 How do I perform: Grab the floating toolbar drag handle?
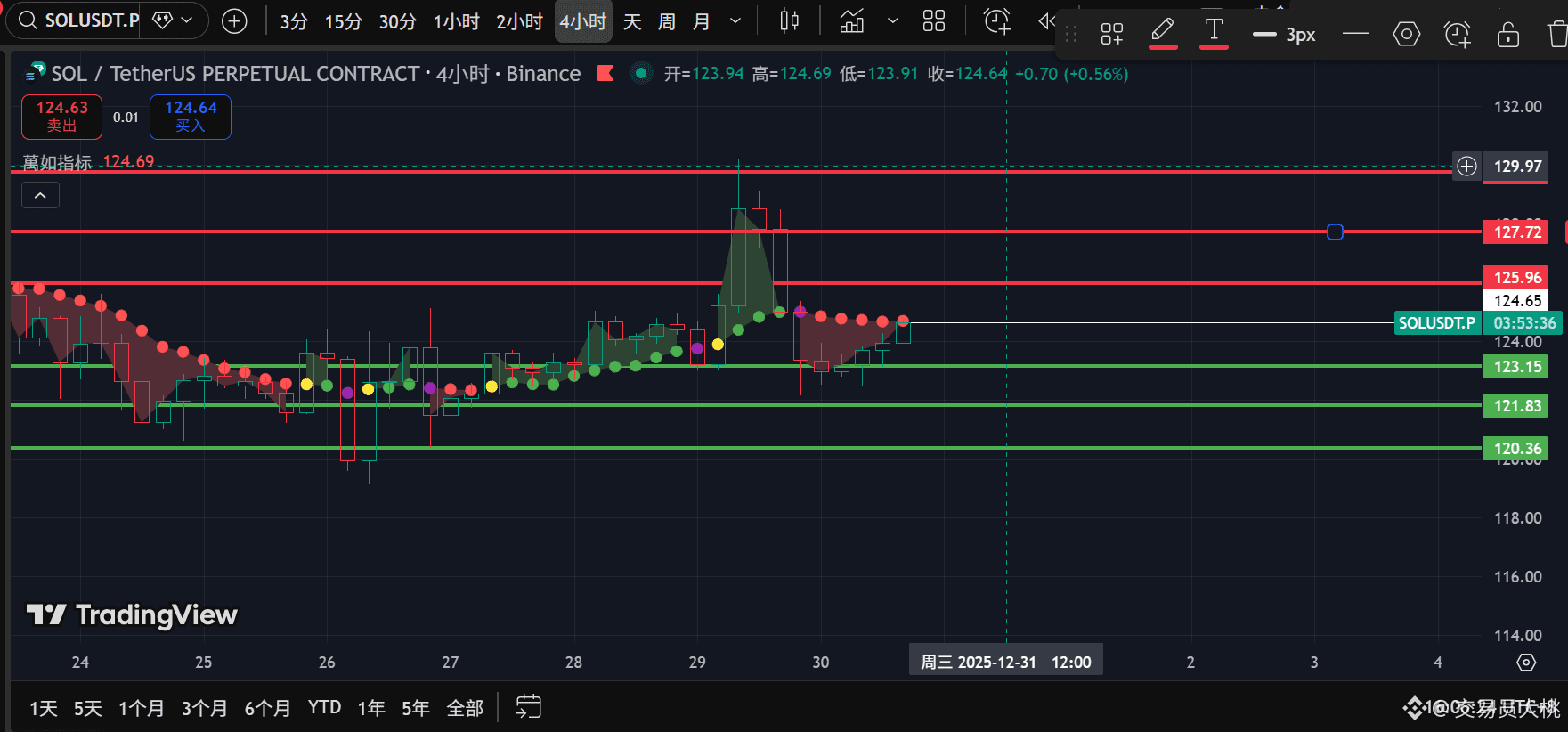[1071, 34]
